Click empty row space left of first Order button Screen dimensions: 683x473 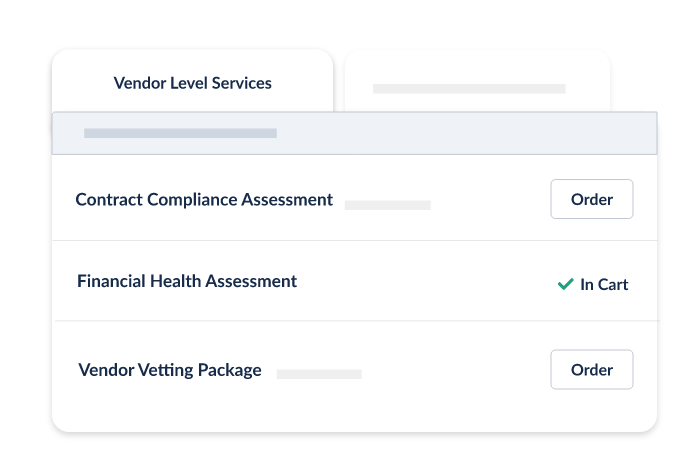(490, 200)
